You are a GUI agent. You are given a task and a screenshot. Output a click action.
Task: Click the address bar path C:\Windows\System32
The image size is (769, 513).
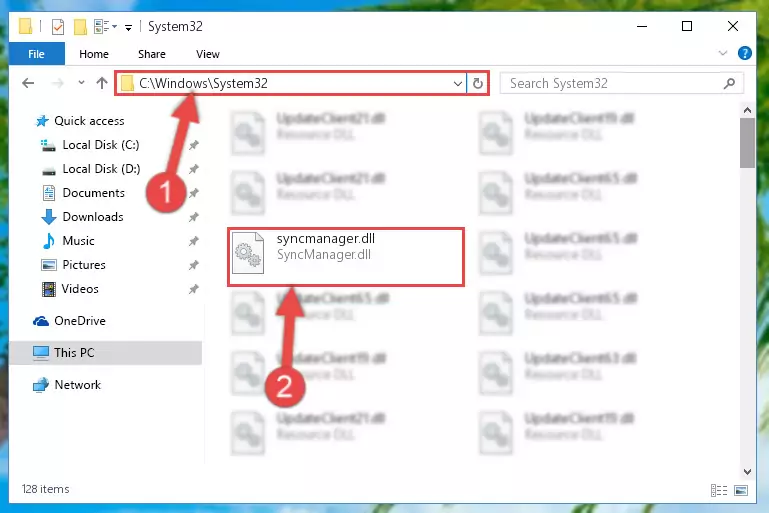(x=203, y=83)
